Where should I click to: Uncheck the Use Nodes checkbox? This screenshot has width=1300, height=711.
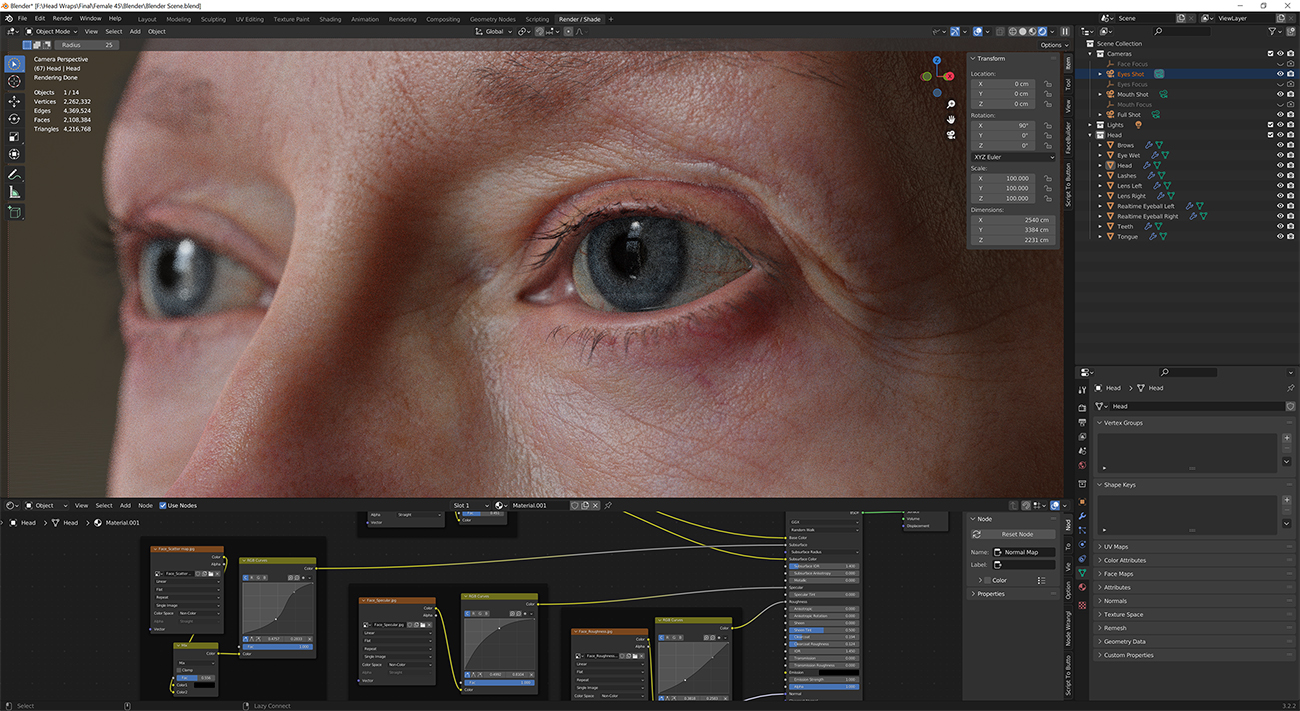point(163,506)
